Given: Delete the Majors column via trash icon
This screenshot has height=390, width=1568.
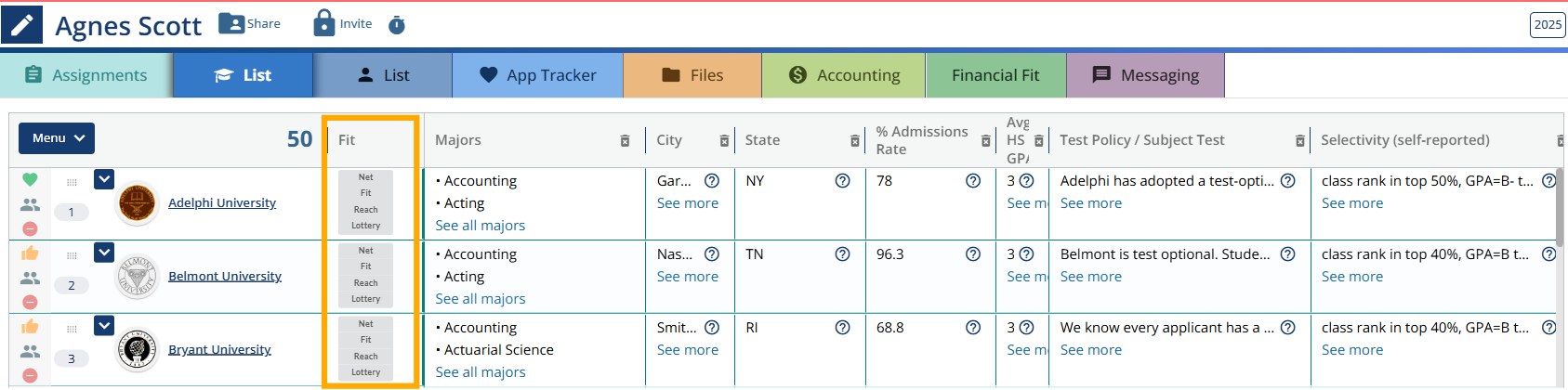Looking at the screenshot, I should [625, 141].
